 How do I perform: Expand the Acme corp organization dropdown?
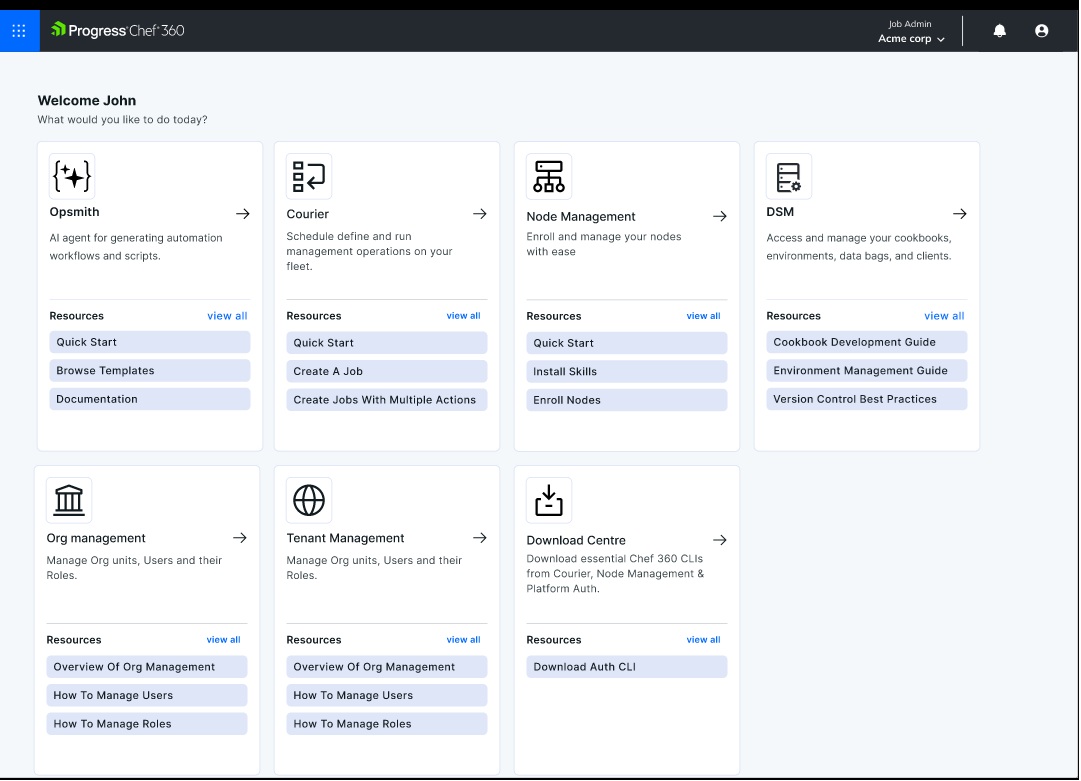click(911, 39)
